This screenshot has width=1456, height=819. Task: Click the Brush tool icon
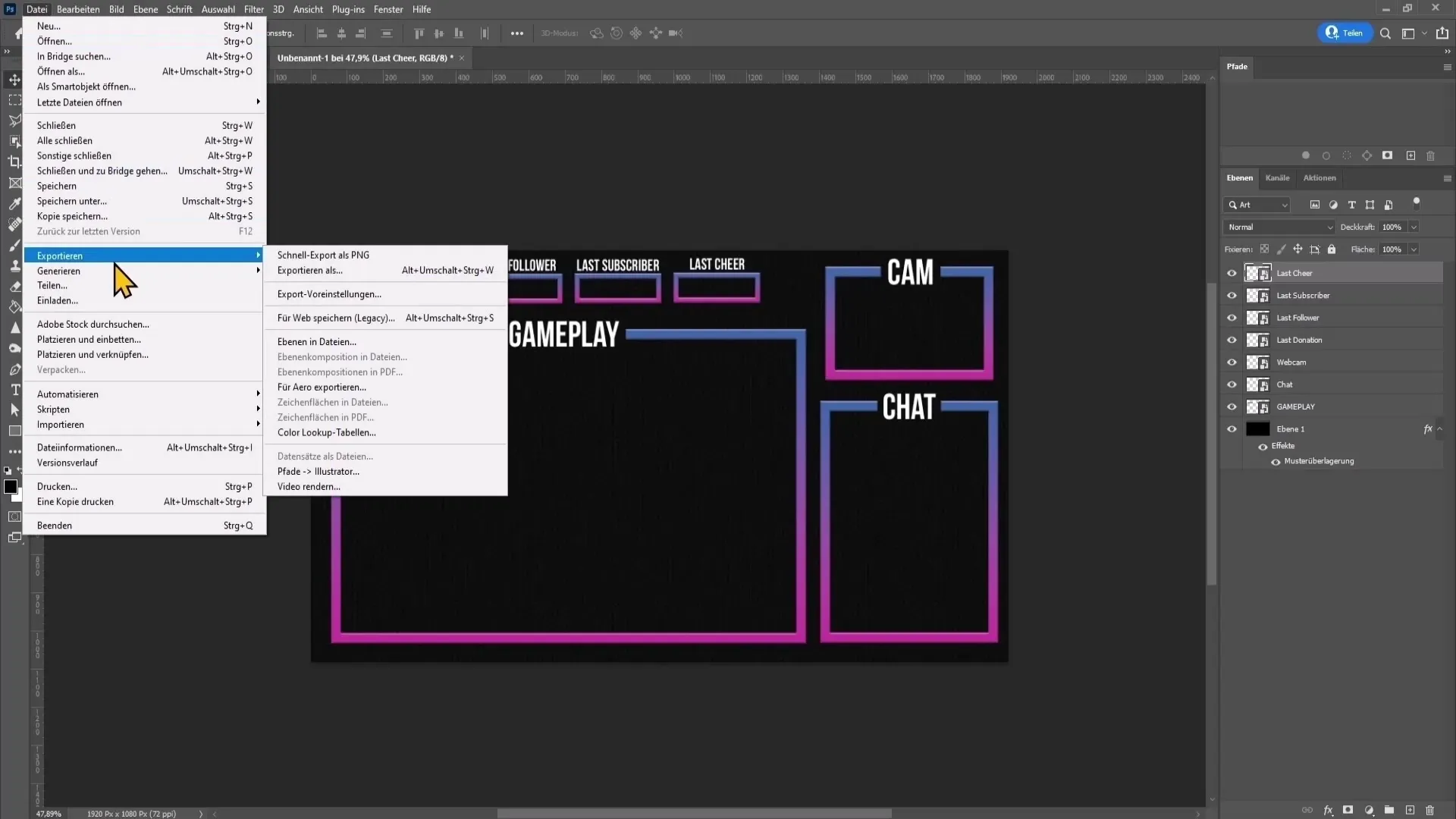pos(14,247)
